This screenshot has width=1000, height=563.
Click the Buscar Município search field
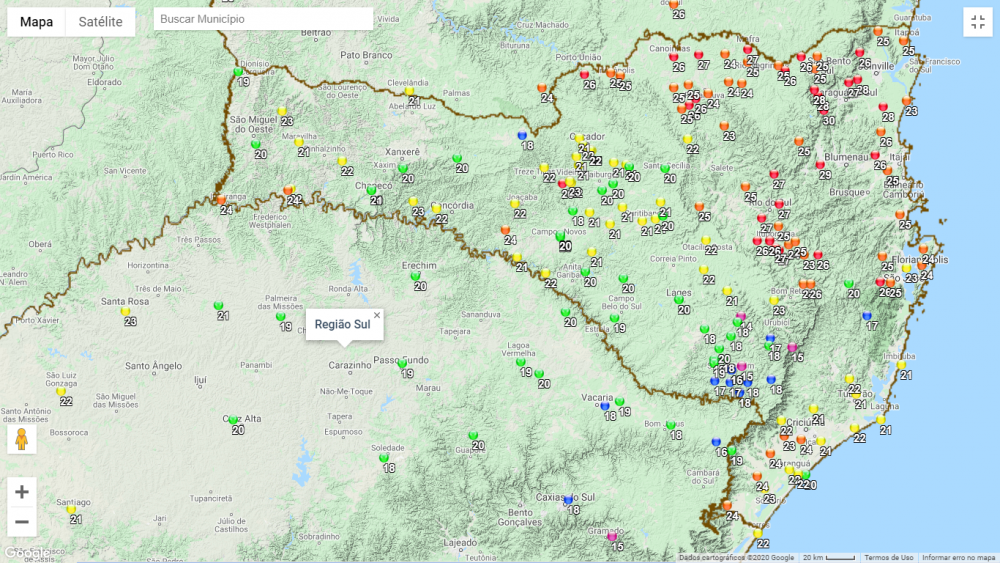(263, 19)
